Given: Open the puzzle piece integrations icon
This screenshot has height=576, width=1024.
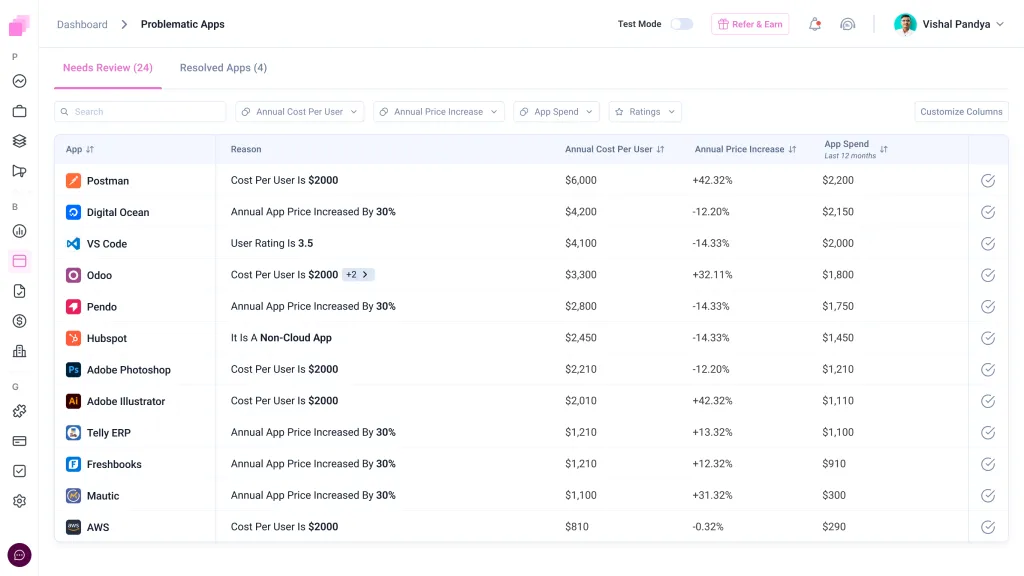Looking at the screenshot, I should pyautogui.click(x=20, y=411).
